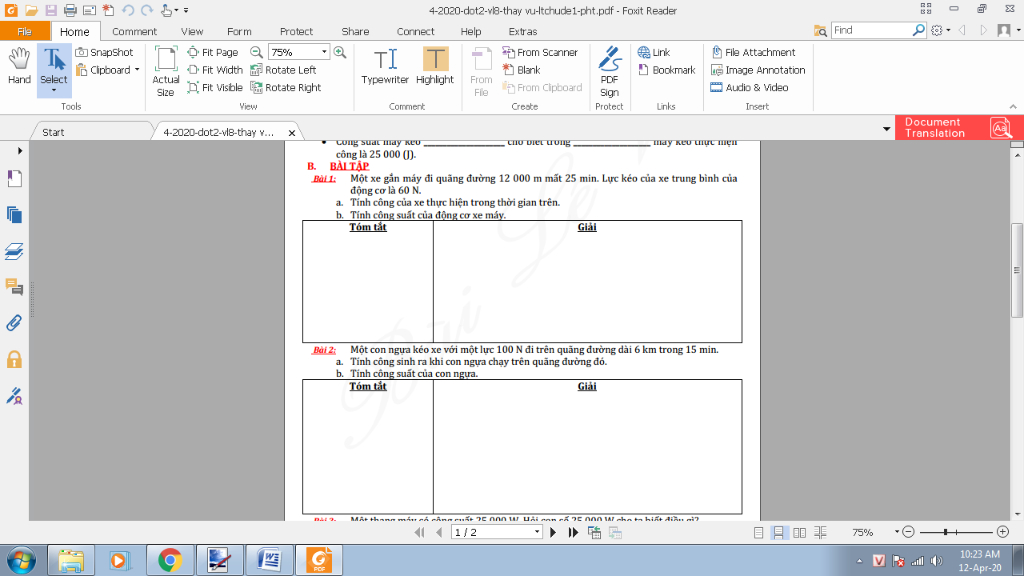Rotate the page left
The width and height of the screenshot is (1024, 576).
(283, 70)
